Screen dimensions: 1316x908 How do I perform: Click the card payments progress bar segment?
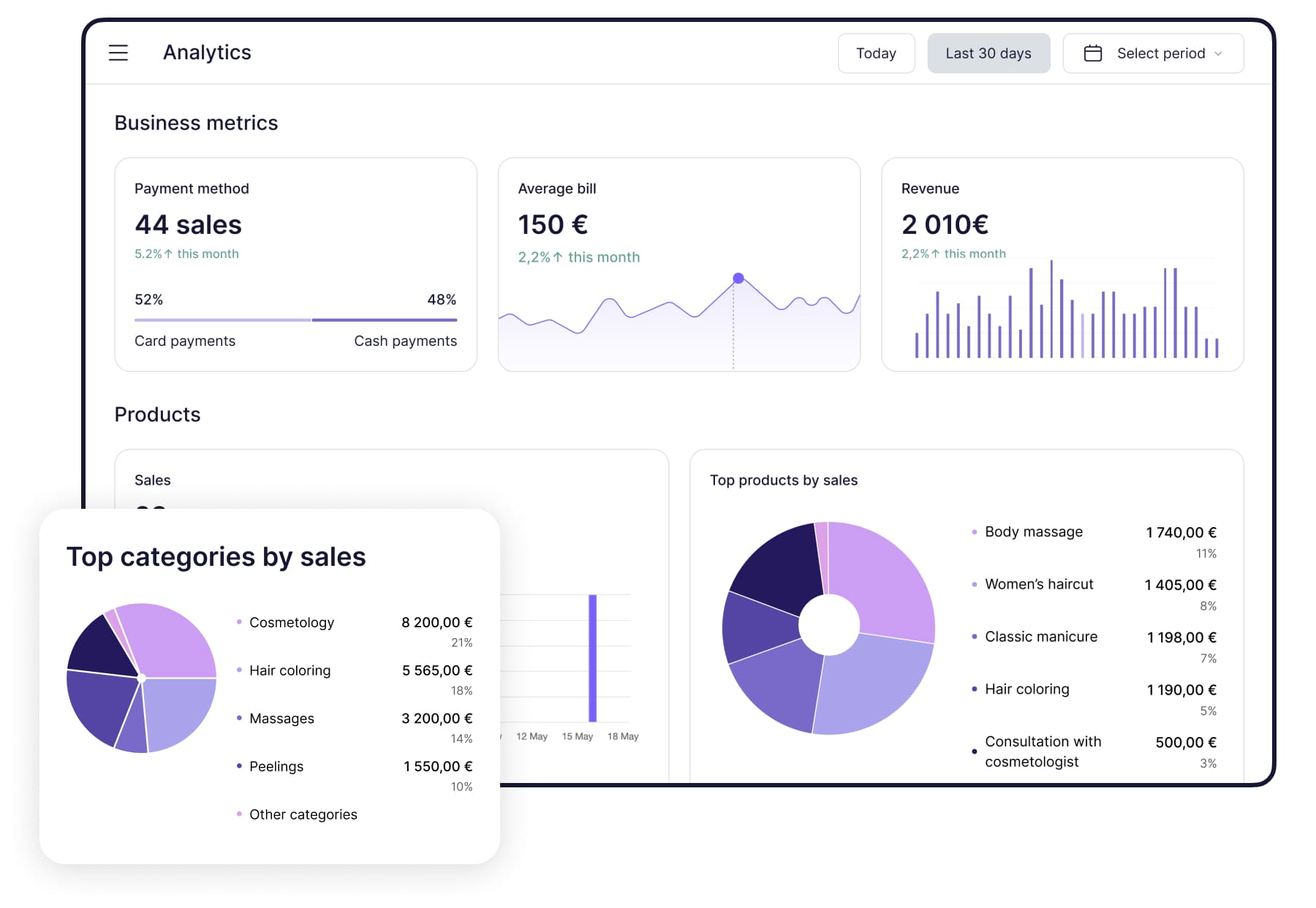coord(223,319)
